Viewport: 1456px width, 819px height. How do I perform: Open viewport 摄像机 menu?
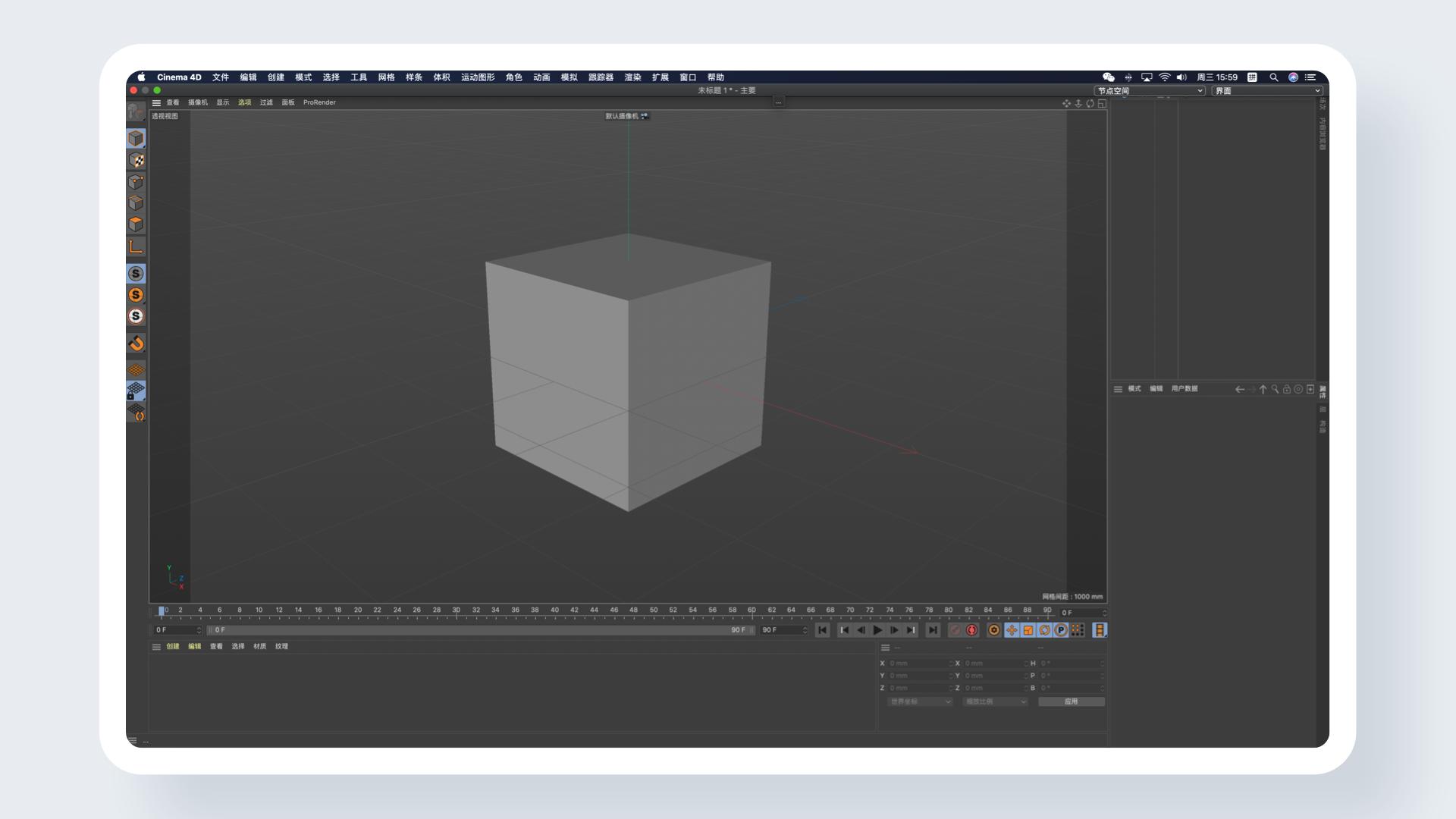pyautogui.click(x=197, y=102)
